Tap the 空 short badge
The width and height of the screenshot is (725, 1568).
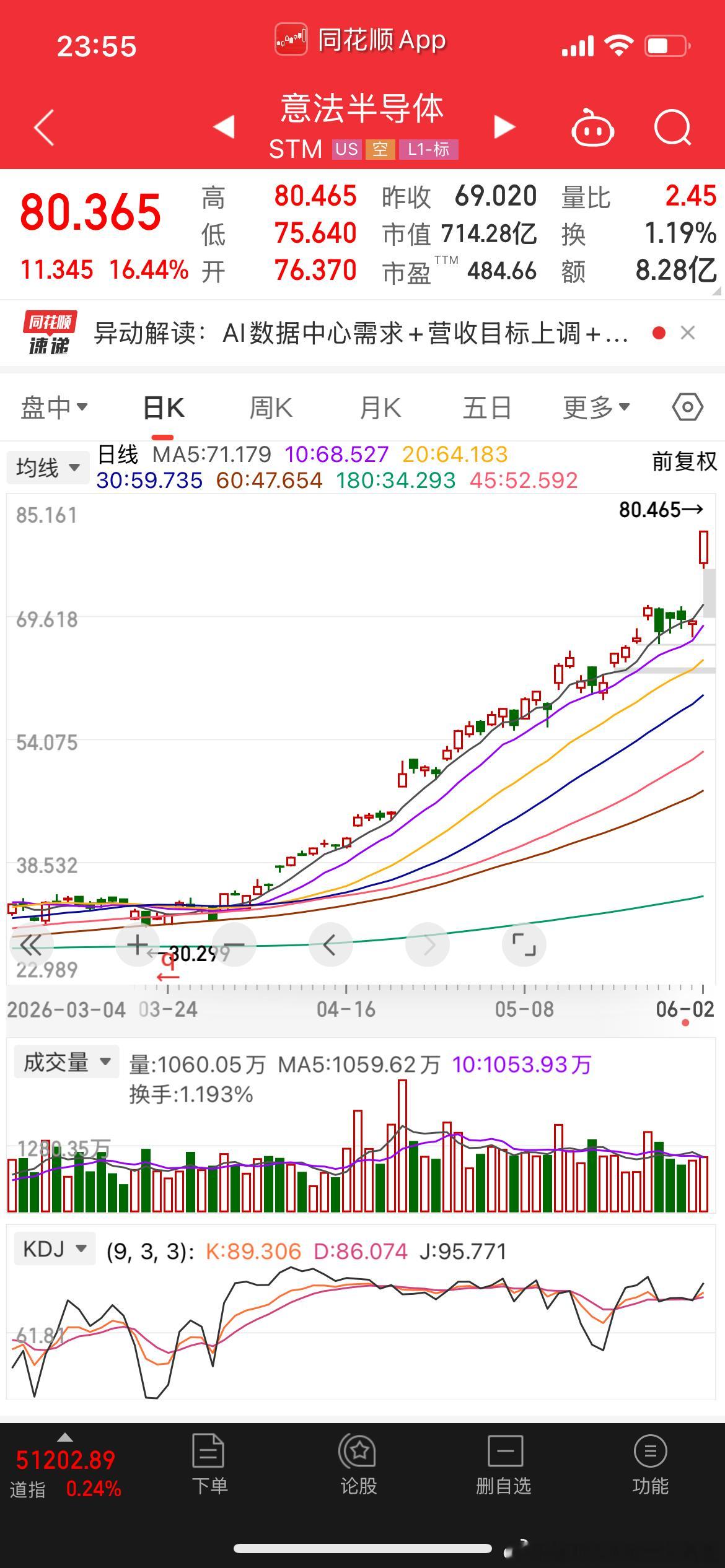pos(380,149)
